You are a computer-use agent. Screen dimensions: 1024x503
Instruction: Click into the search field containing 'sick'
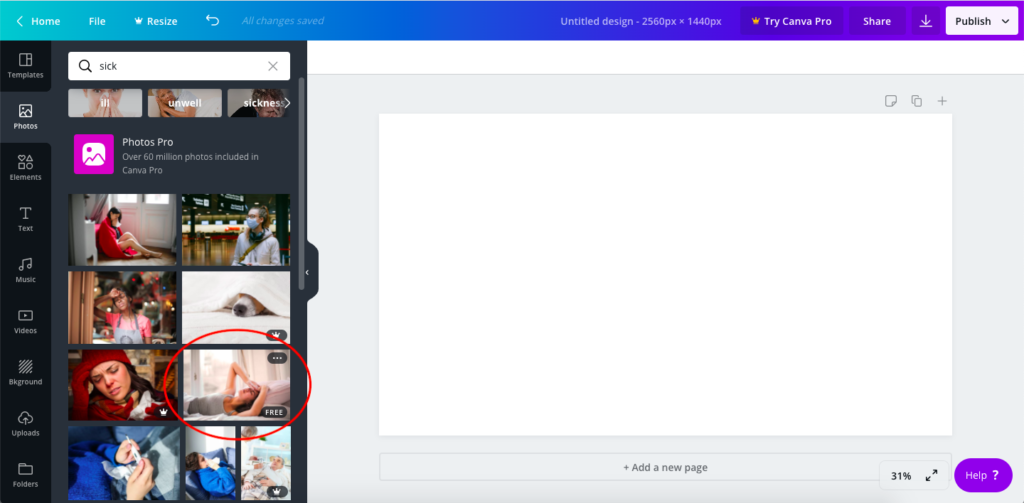point(179,66)
